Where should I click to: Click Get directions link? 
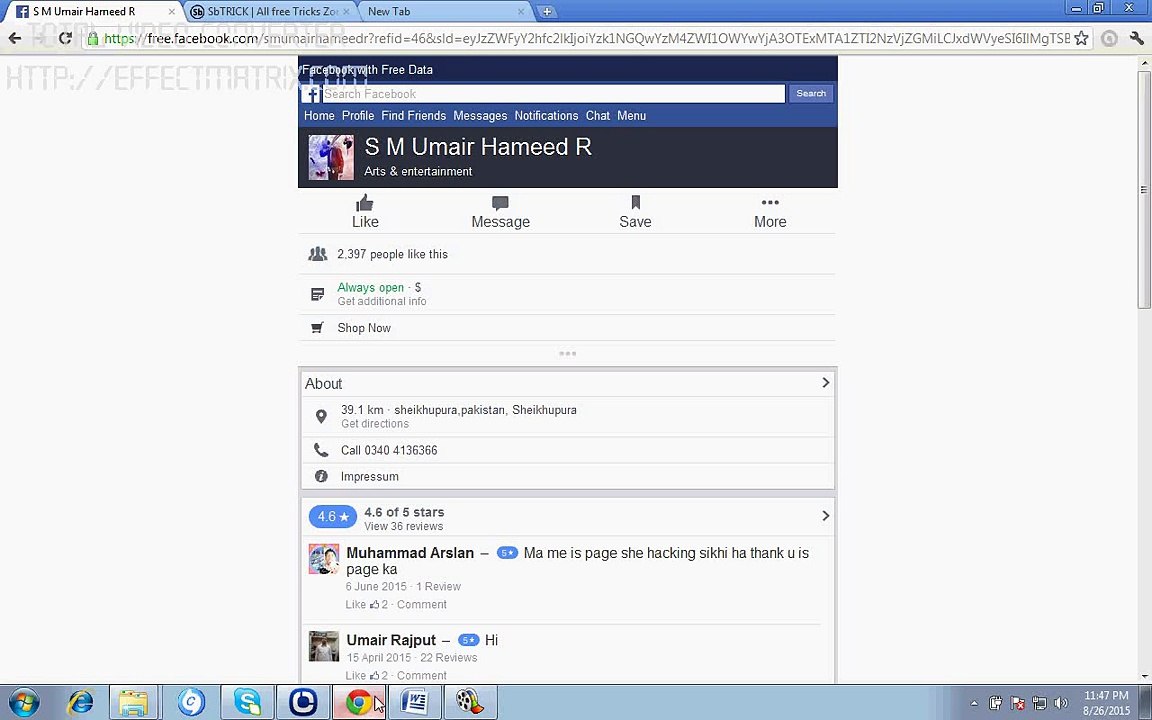[x=375, y=424]
